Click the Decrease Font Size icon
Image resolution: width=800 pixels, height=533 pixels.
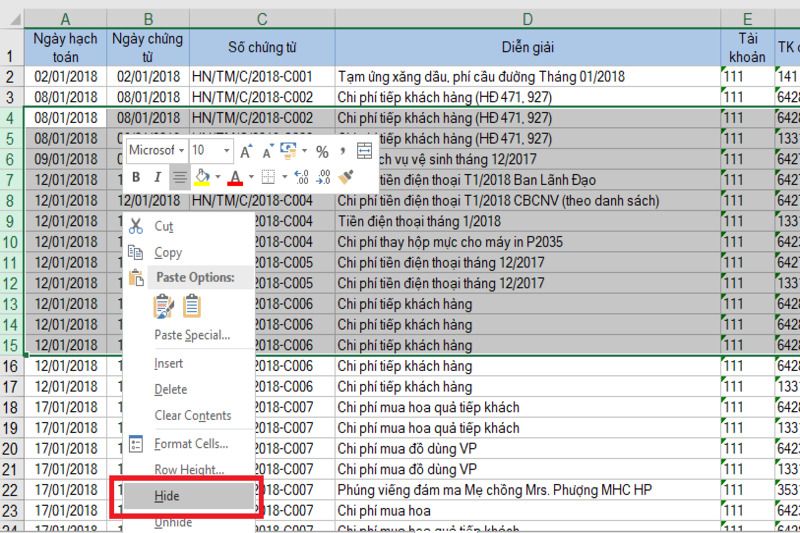click(268, 151)
